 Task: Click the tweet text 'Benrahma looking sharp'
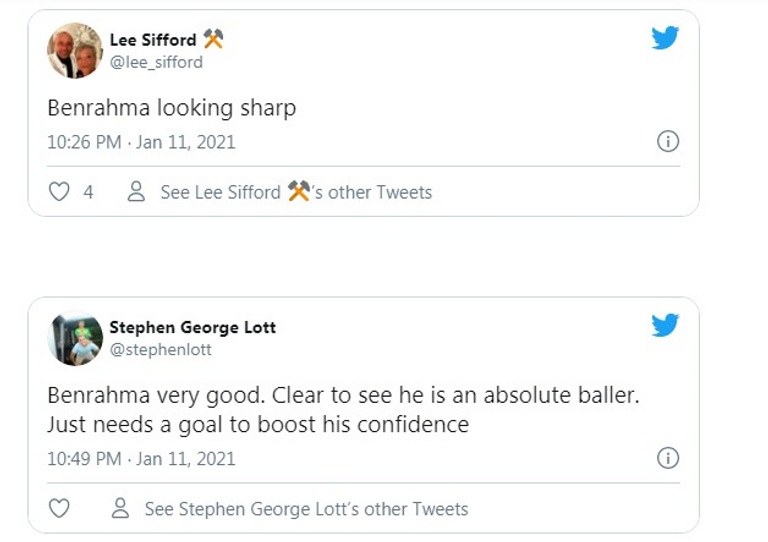tap(171, 108)
